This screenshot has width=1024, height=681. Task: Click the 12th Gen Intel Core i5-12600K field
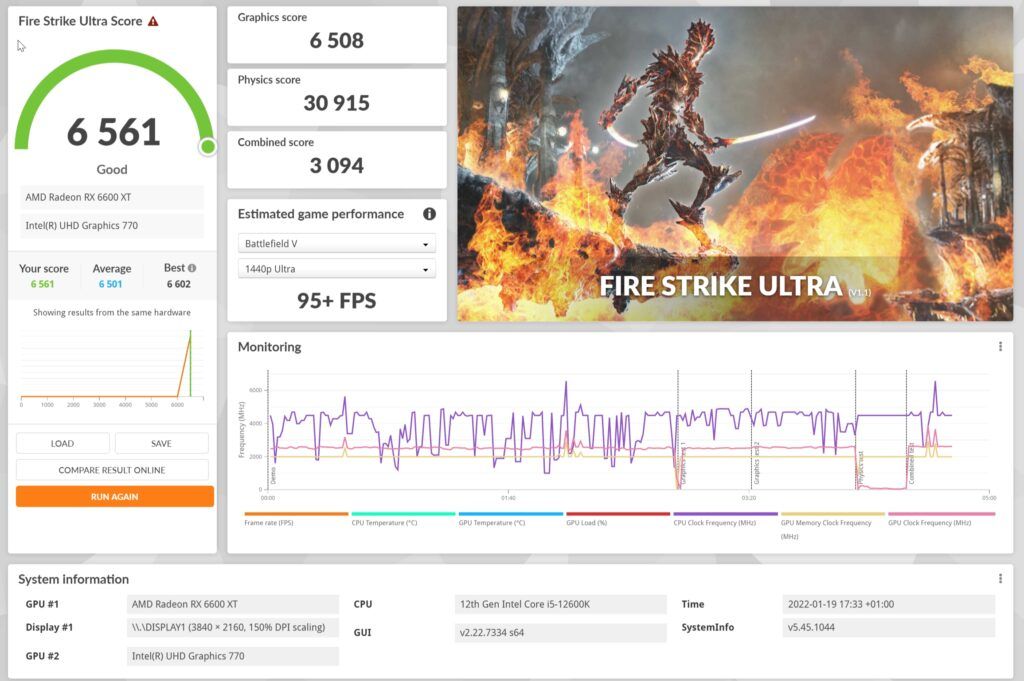tap(560, 604)
